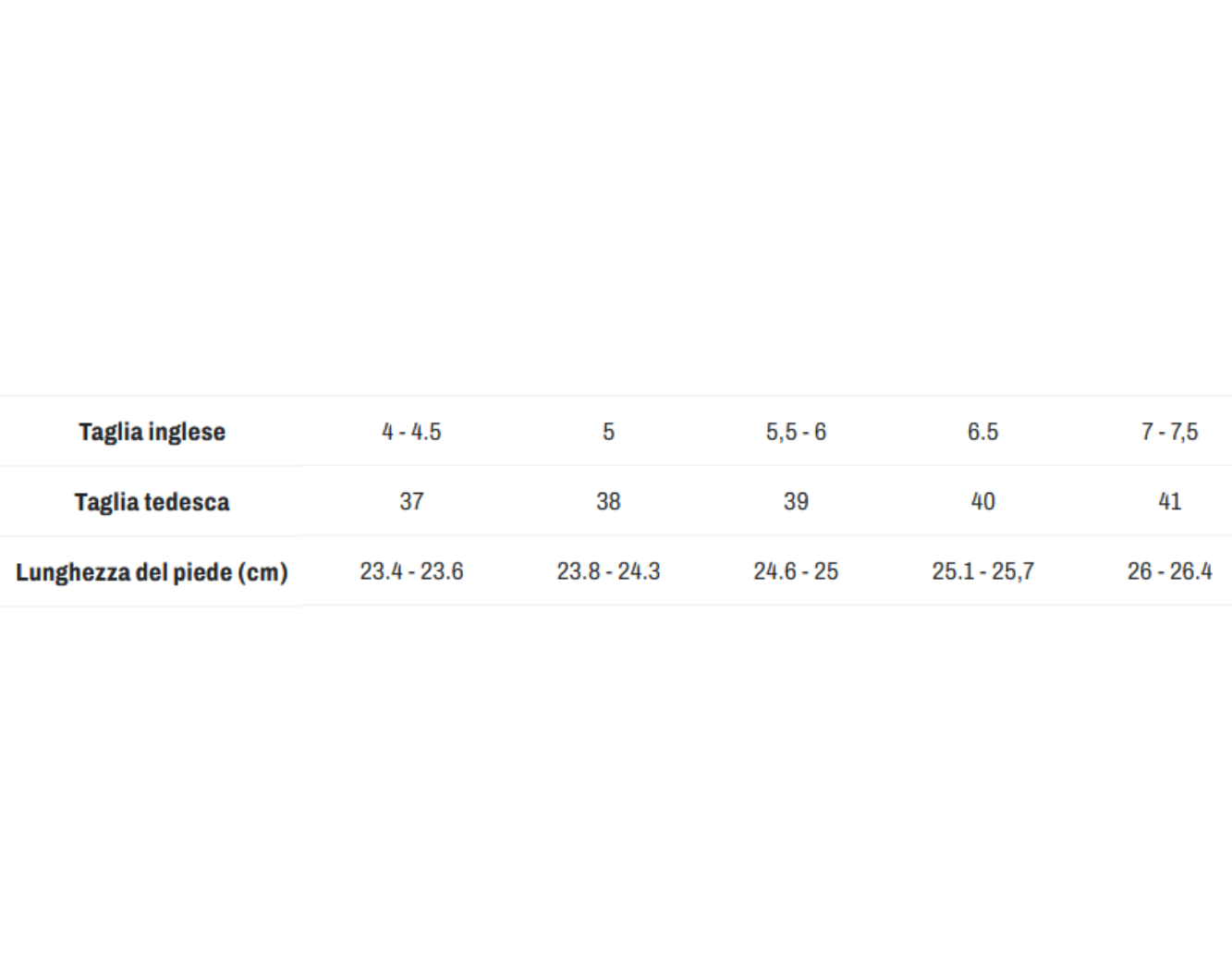Select German size 40 cell
Image resolution: width=1232 pixels, height=980 pixels.
pos(982,502)
